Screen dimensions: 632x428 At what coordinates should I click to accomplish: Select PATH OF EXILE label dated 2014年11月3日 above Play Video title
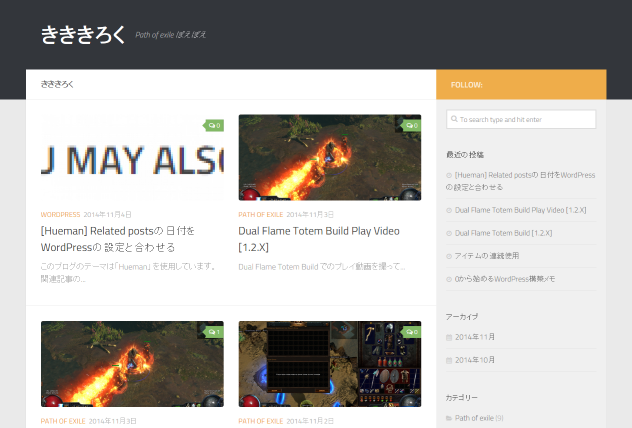(x=261, y=214)
